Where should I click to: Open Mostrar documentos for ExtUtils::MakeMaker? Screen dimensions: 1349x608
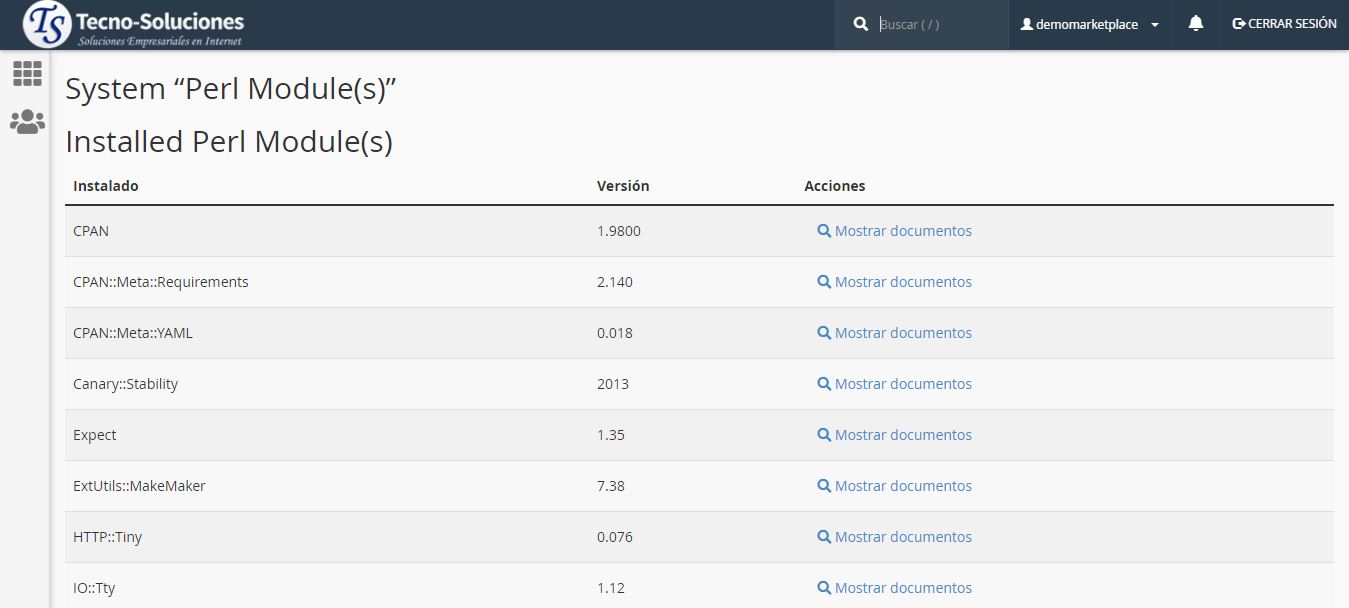click(902, 486)
